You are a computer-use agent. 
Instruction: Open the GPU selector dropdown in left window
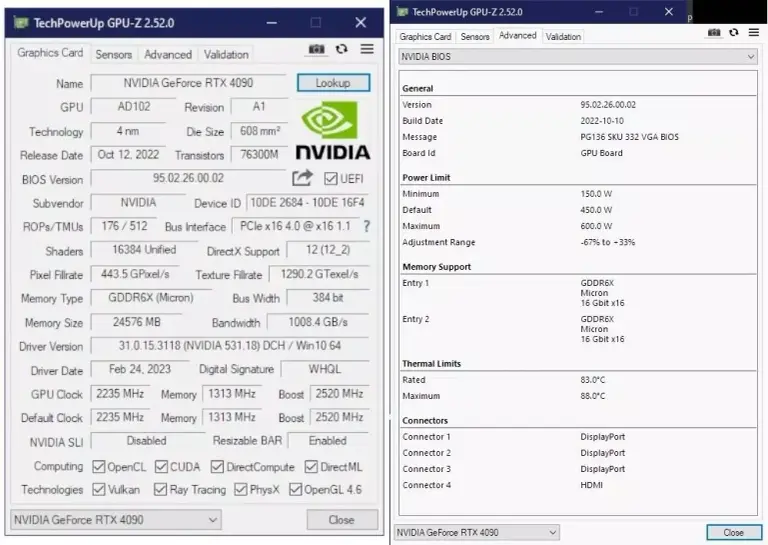click(x=116, y=520)
